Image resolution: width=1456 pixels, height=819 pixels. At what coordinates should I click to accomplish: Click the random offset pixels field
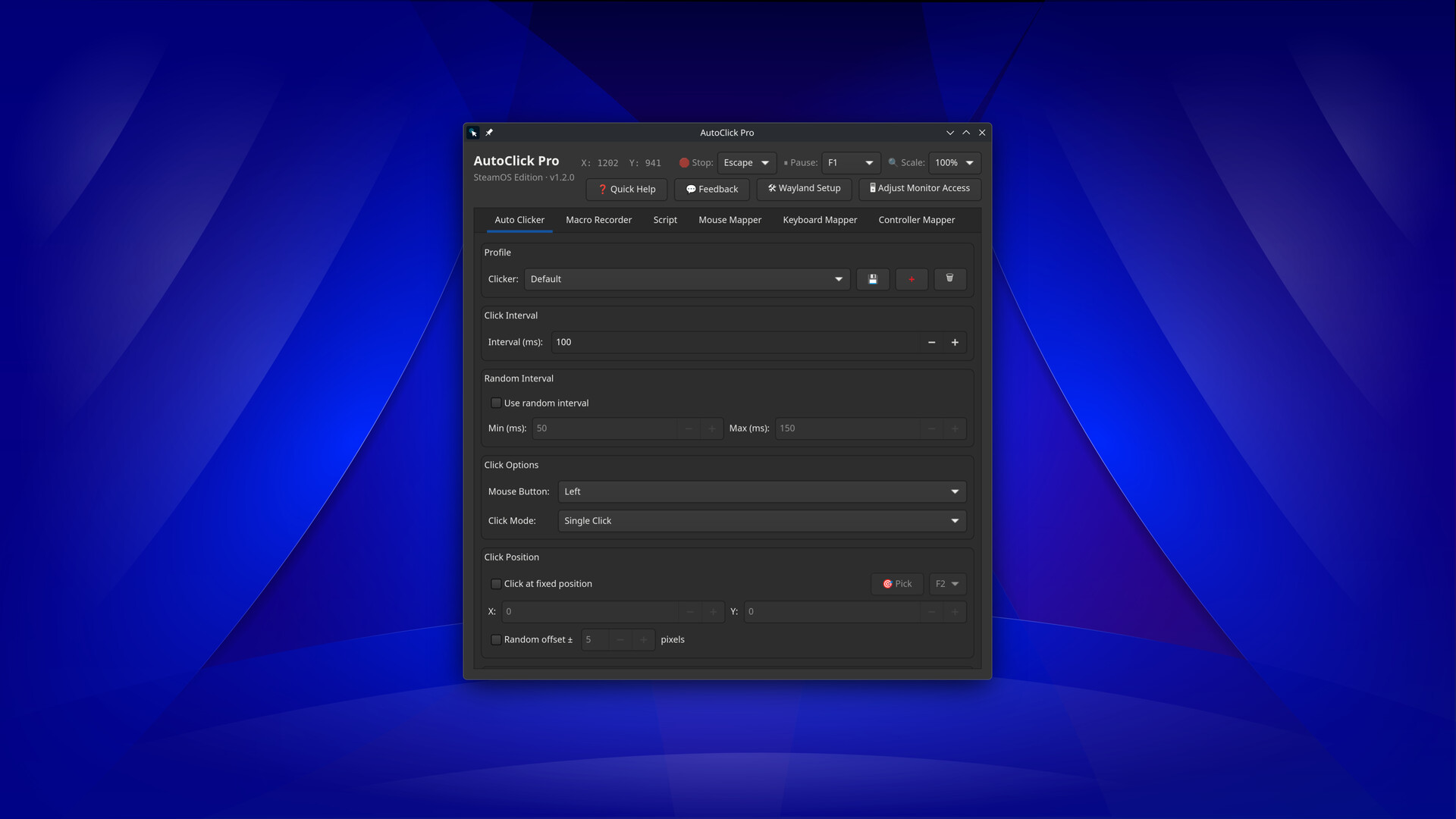595,640
